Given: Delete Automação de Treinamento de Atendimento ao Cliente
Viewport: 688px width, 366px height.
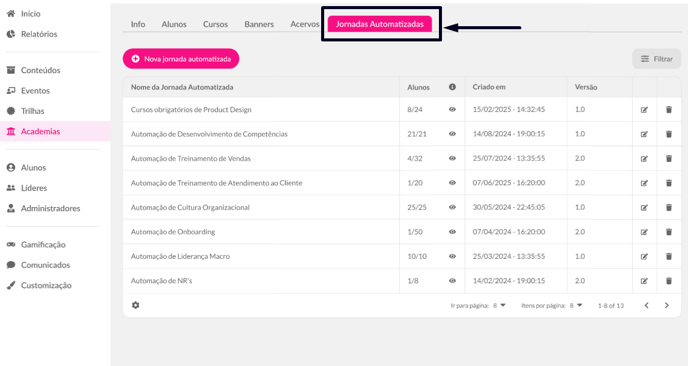Looking at the screenshot, I should pos(669,183).
